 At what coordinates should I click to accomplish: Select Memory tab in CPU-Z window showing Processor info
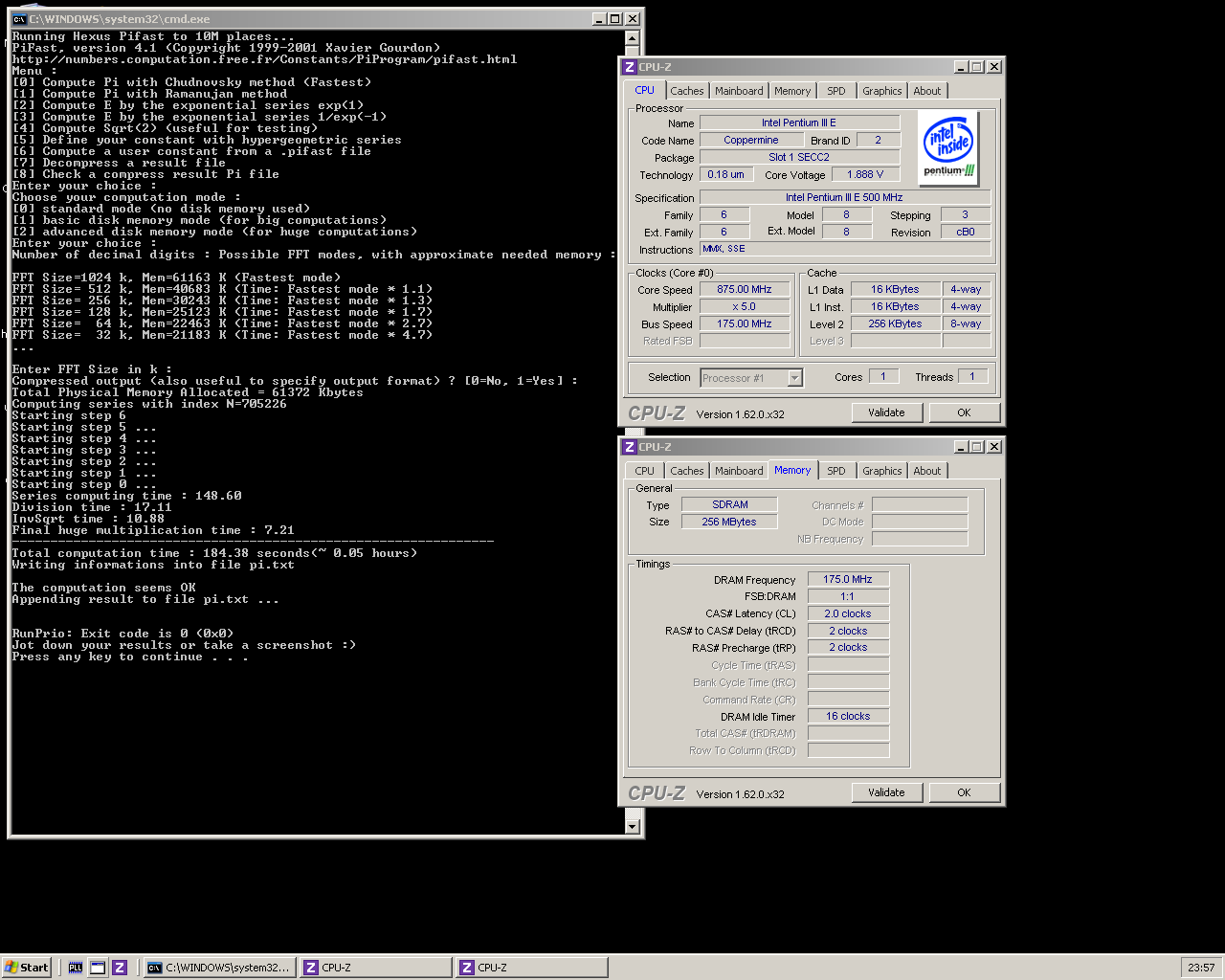point(792,91)
